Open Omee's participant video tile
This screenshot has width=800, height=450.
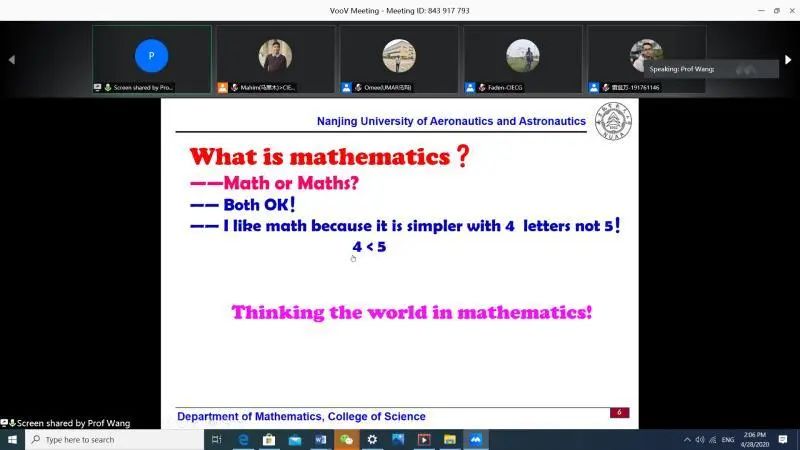(x=398, y=58)
